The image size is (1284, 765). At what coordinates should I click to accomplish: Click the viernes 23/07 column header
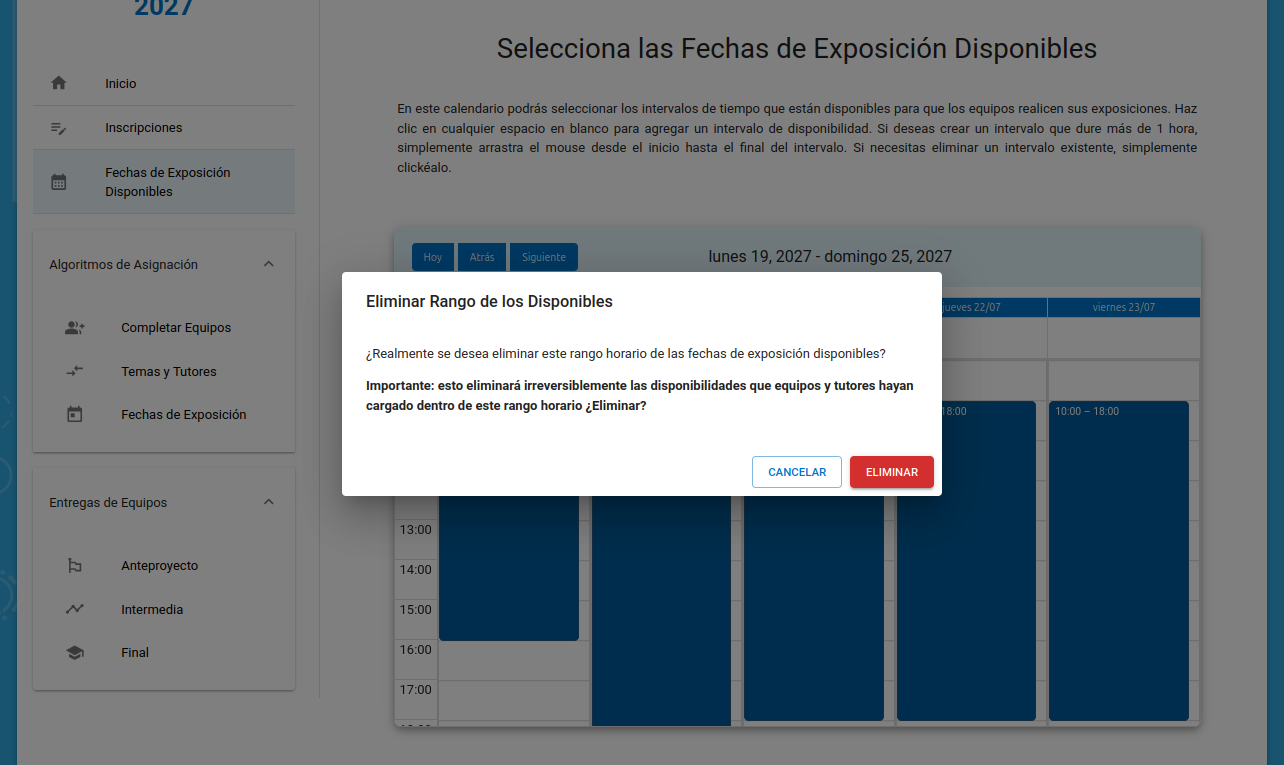pyautogui.click(x=1123, y=307)
